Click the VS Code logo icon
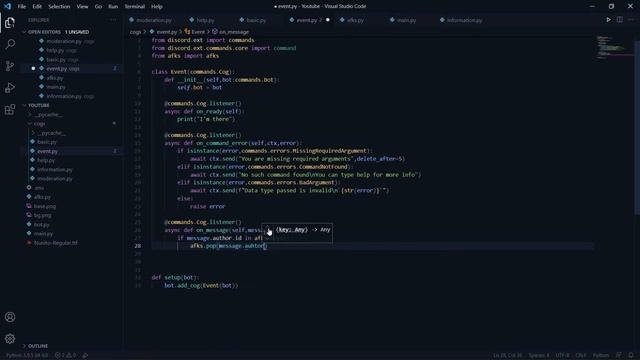 7,6
